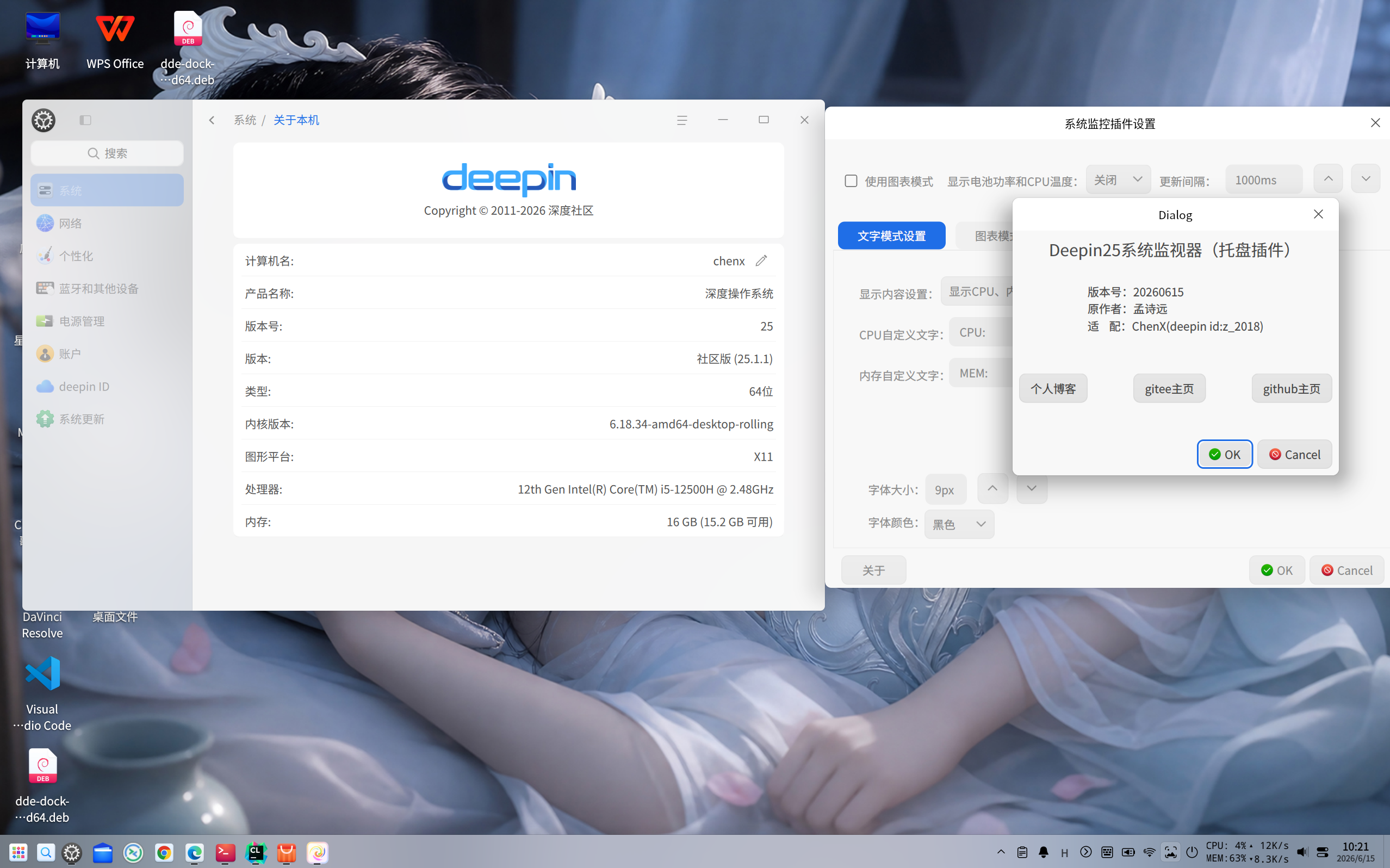Increase the 字体大小 with the up arrow
This screenshot has width=1390, height=868.
click(992, 488)
